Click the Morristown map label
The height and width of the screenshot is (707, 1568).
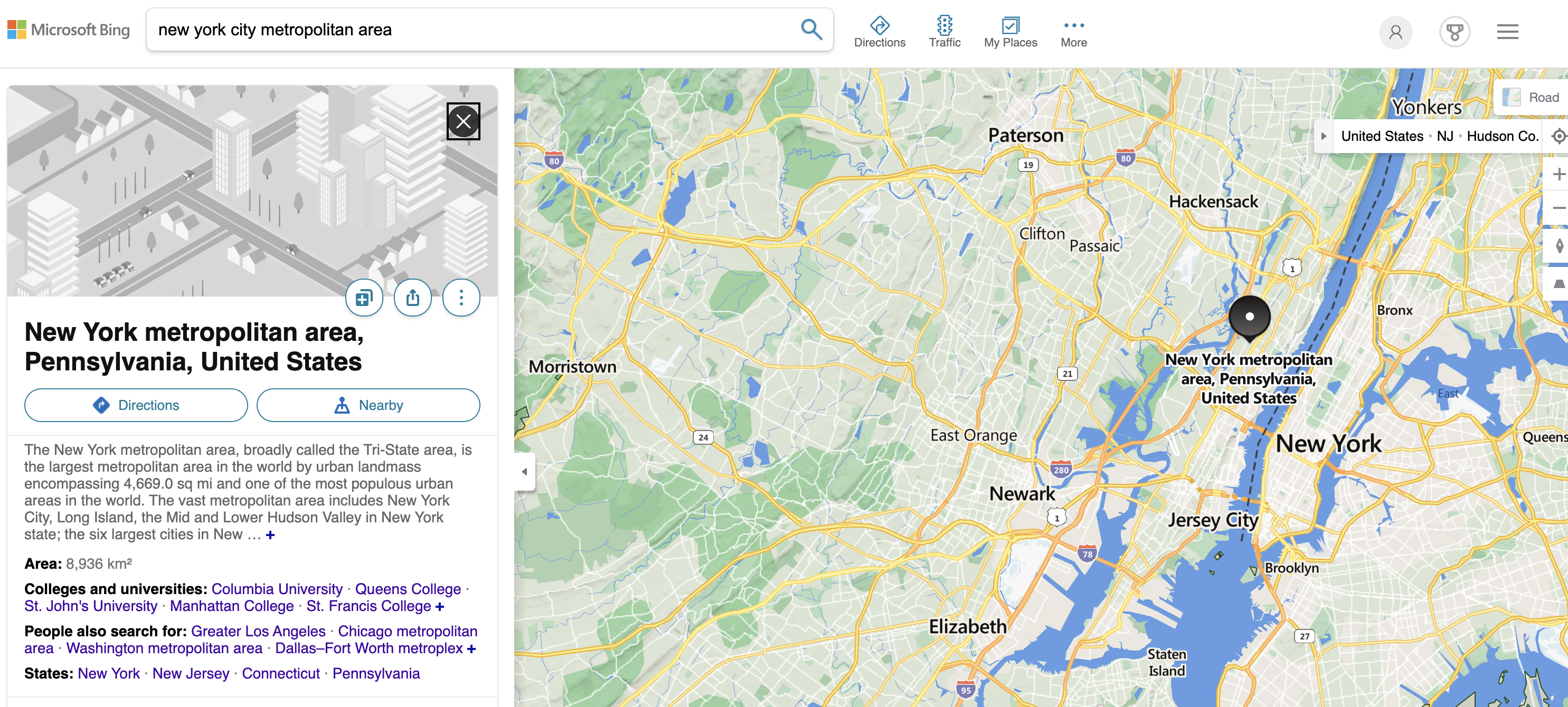coord(572,367)
